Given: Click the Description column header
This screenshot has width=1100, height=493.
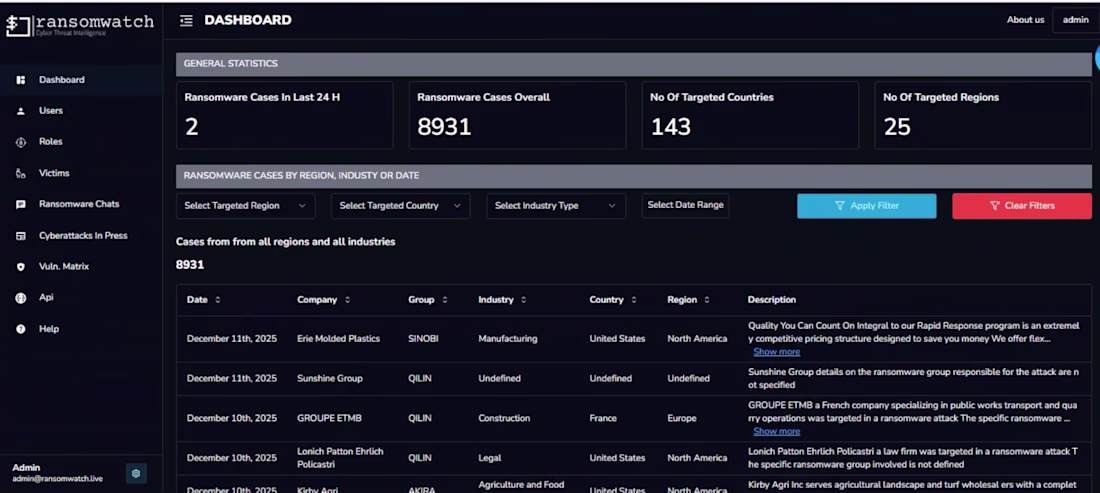Looking at the screenshot, I should 772,299.
